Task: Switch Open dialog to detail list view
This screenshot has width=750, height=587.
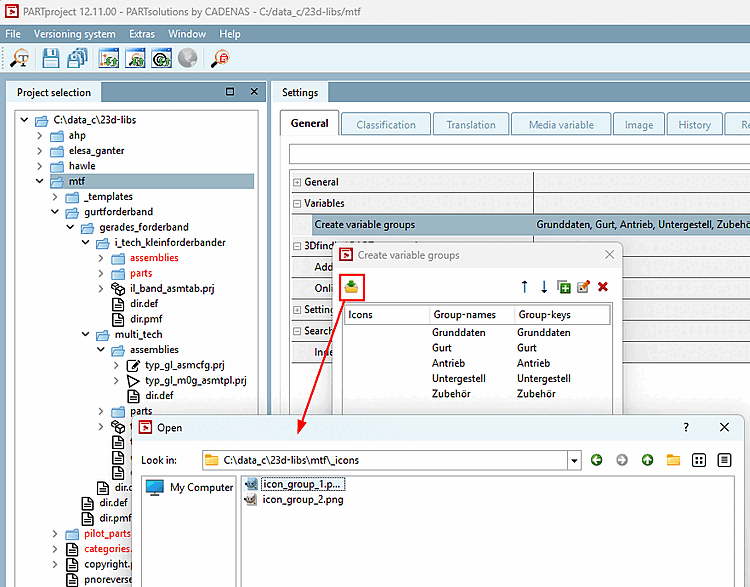Action: pyautogui.click(x=725, y=460)
